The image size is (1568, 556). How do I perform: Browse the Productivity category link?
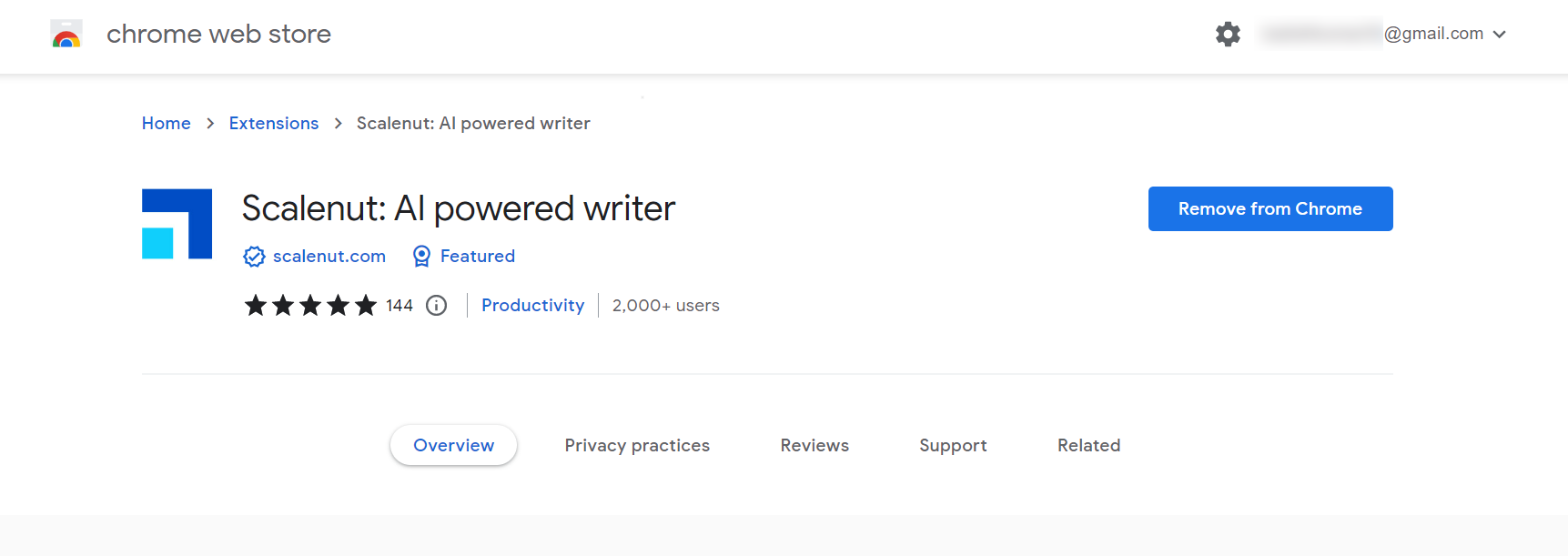532,306
